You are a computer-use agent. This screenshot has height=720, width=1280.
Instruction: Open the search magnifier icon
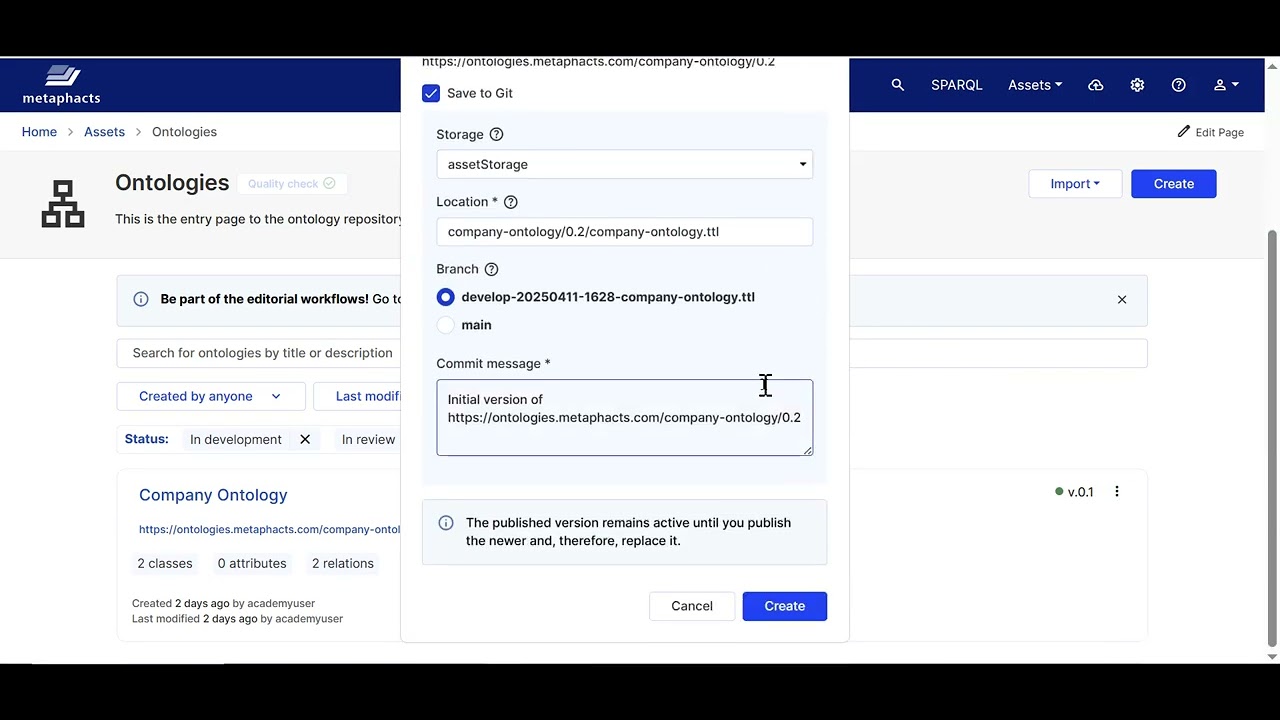898,85
